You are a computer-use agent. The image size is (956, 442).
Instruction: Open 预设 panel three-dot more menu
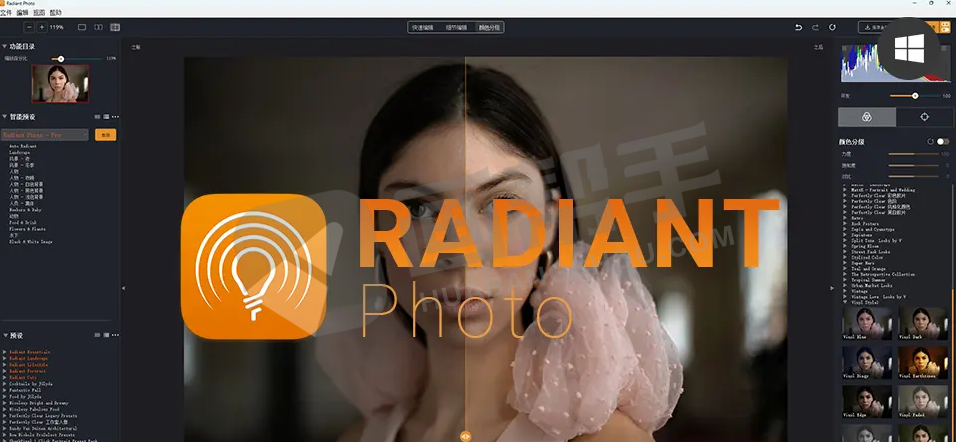click(115, 335)
